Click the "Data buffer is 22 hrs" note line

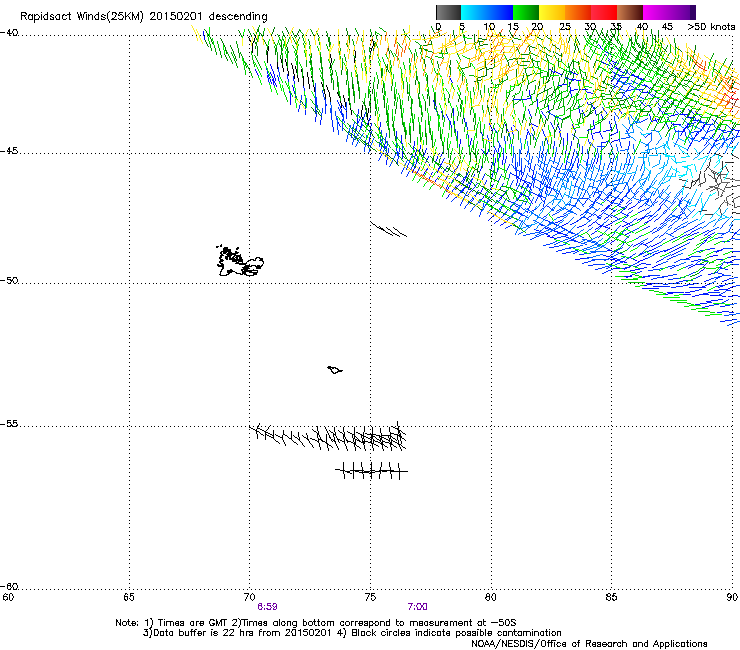coord(352,633)
